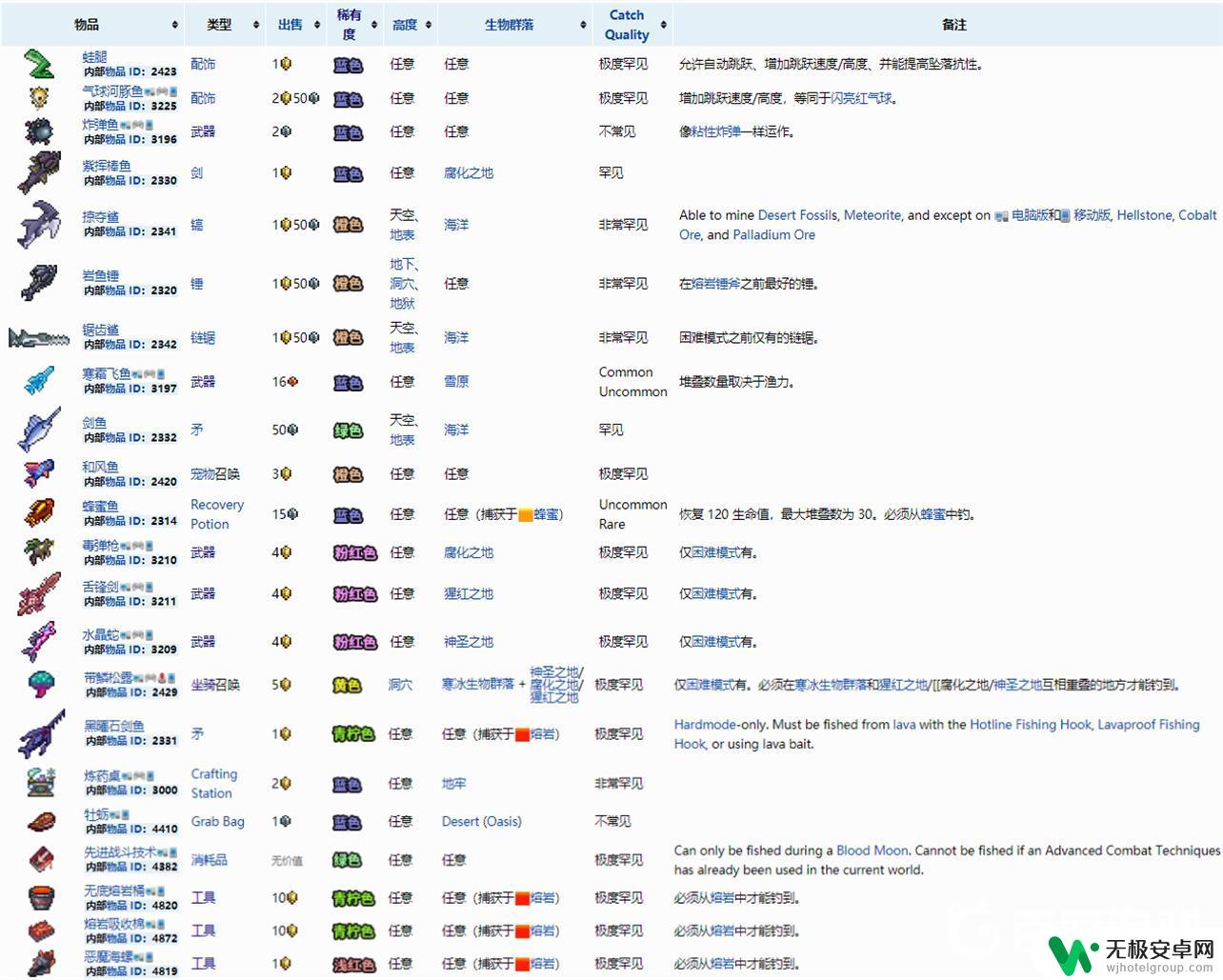Click the 剑鱼 swordfish spear icon
This screenshot has height=980, width=1223.
coord(39,430)
